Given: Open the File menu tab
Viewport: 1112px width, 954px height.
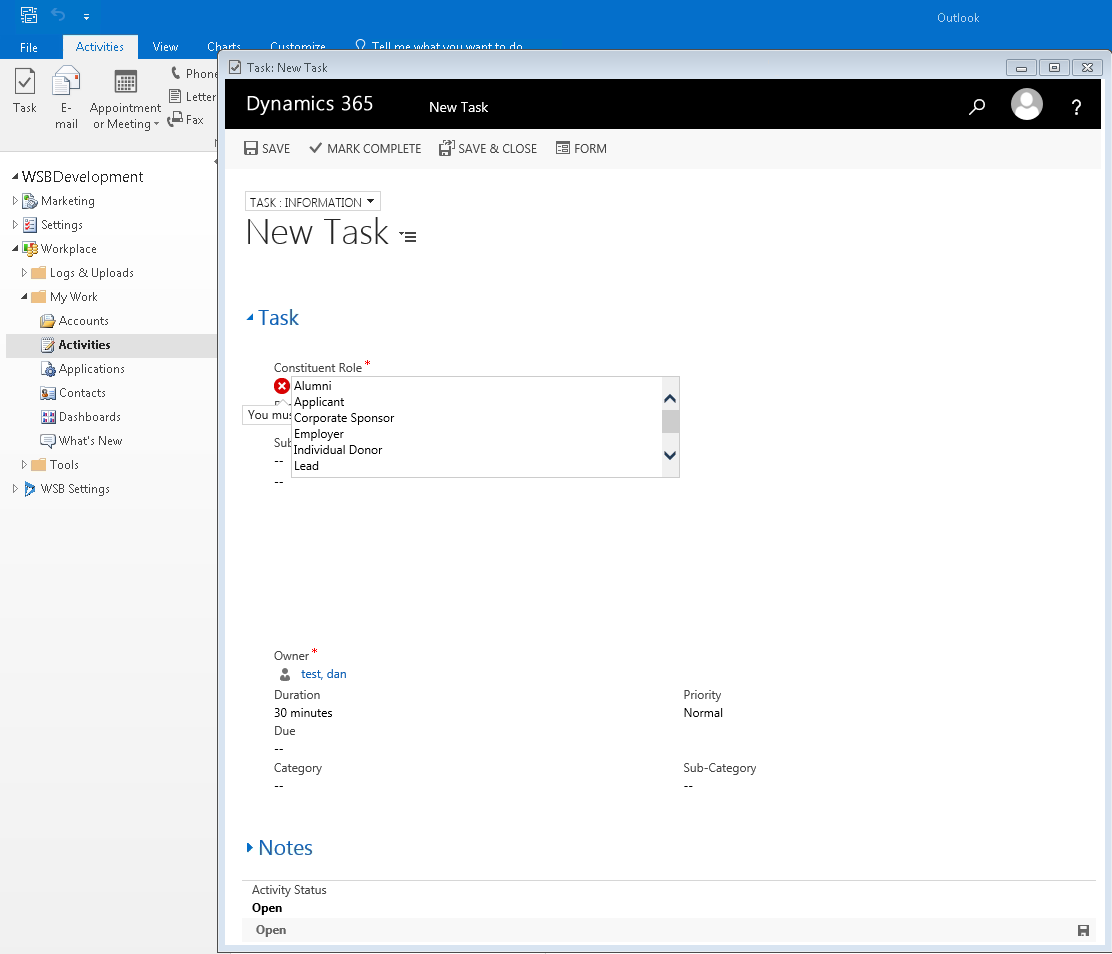Looking at the screenshot, I should click(29, 47).
